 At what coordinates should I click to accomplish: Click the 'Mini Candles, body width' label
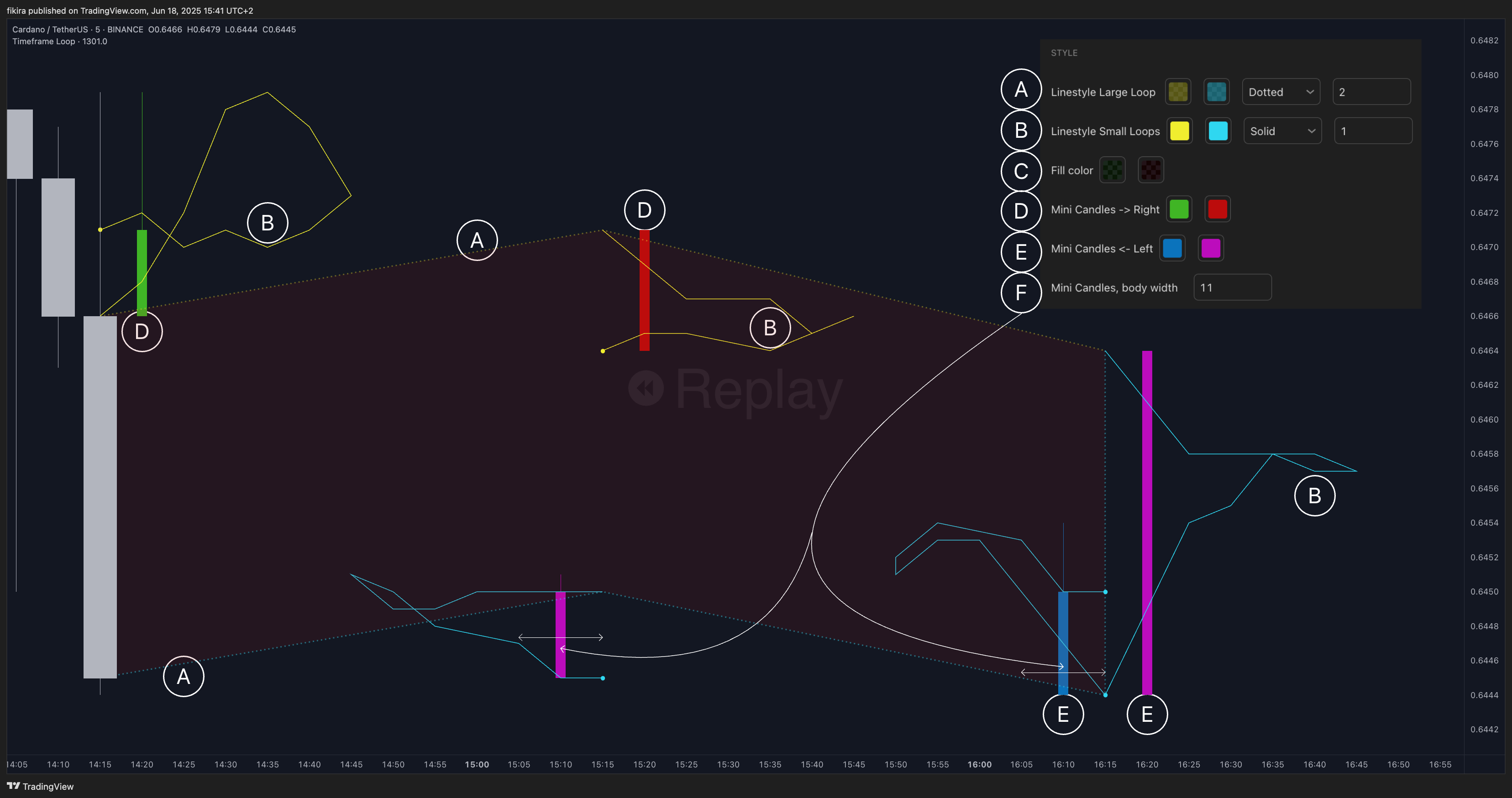(x=1114, y=288)
